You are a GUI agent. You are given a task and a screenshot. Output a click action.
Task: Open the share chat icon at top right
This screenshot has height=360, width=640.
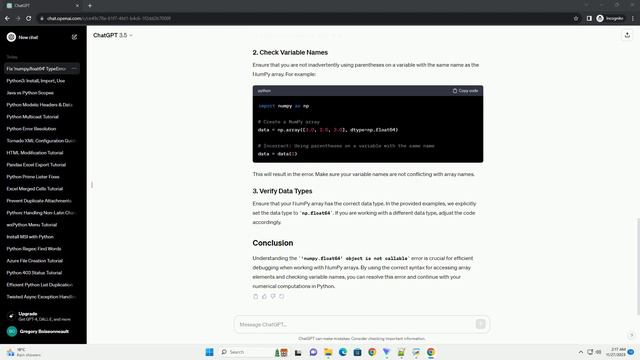627,36
